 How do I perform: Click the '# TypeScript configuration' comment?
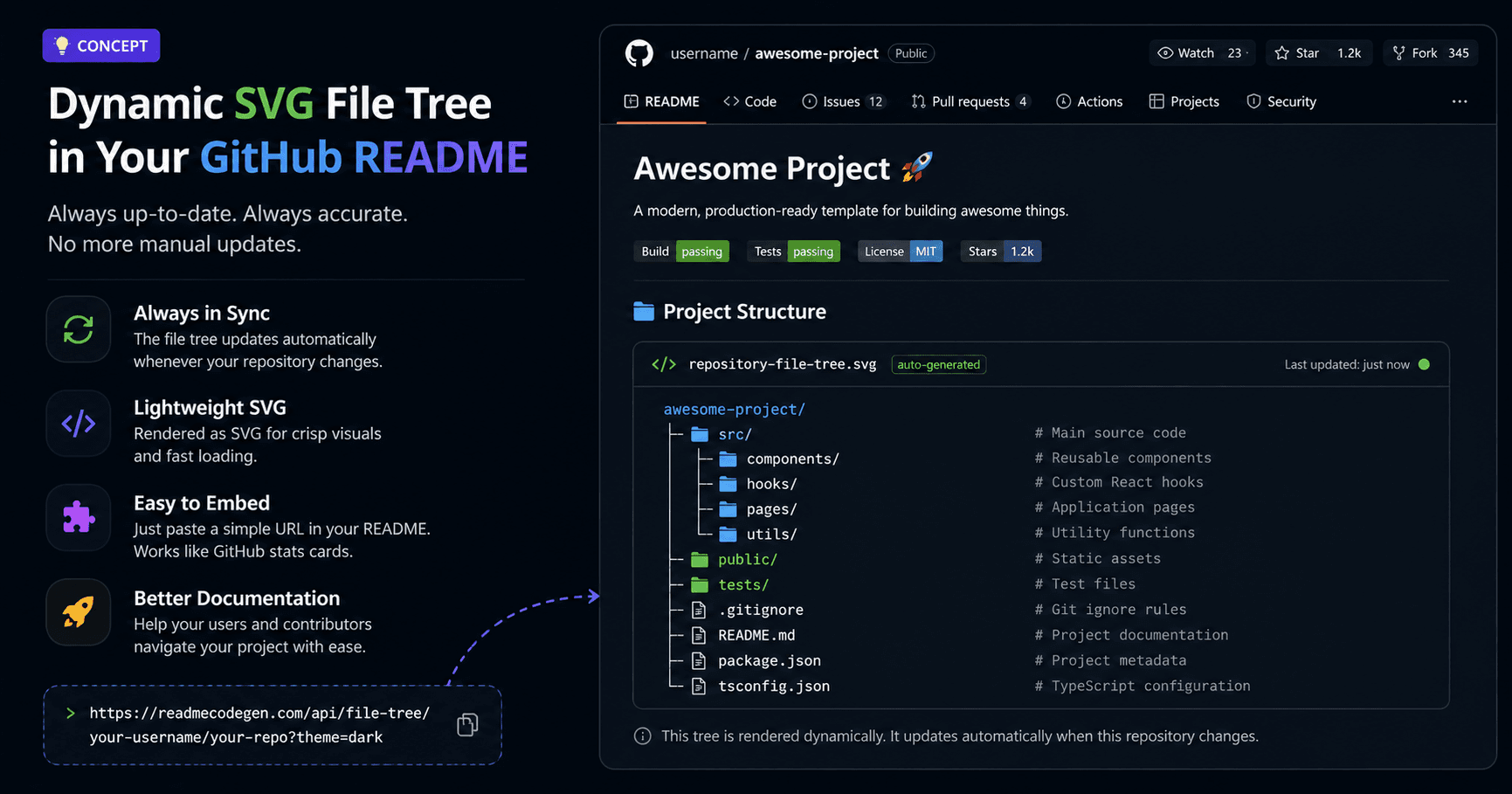click(1143, 686)
